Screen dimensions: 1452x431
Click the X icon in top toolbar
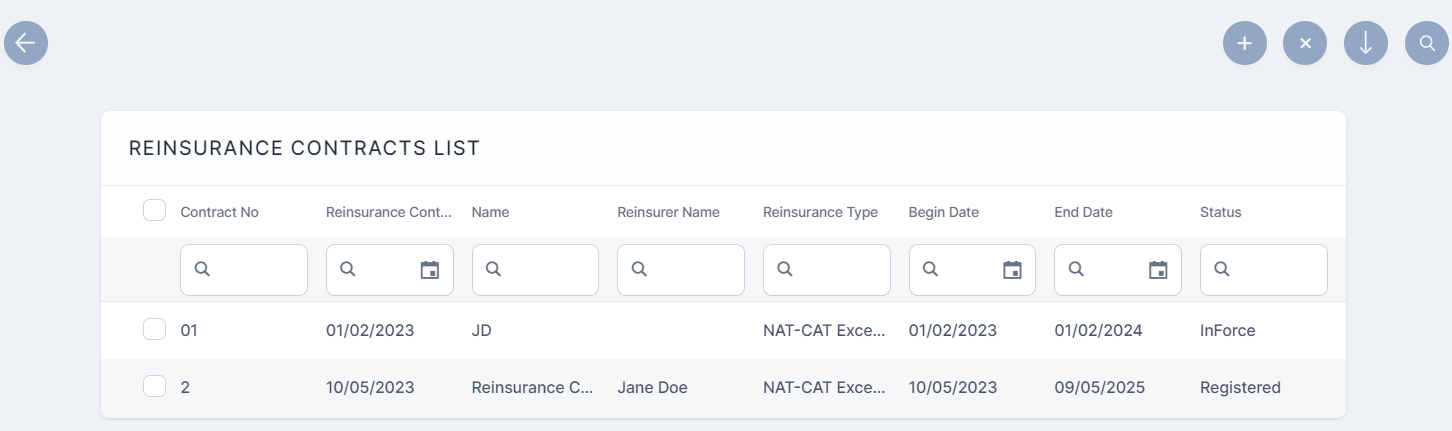[x=1304, y=43]
